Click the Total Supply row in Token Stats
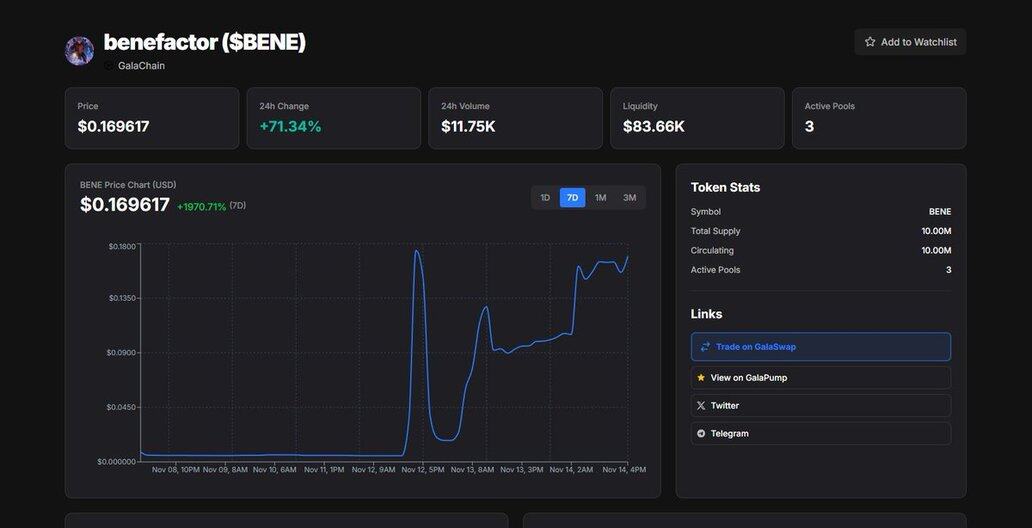 [820, 231]
